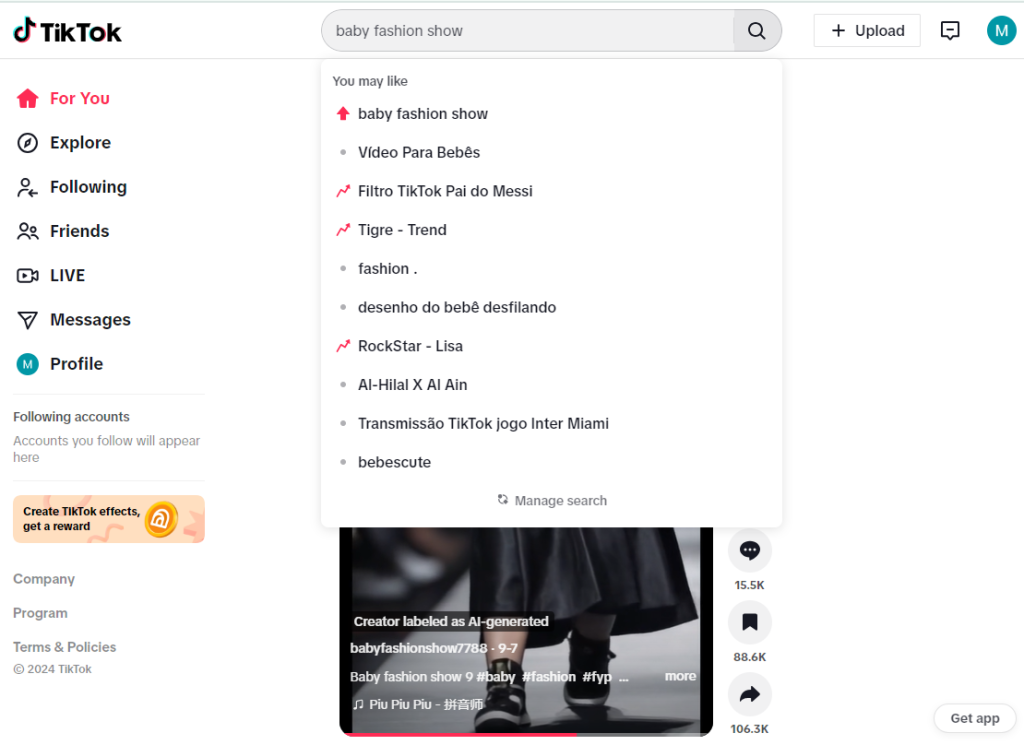Go to TikTok home via logo
1024x745 pixels.
click(x=67, y=31)
